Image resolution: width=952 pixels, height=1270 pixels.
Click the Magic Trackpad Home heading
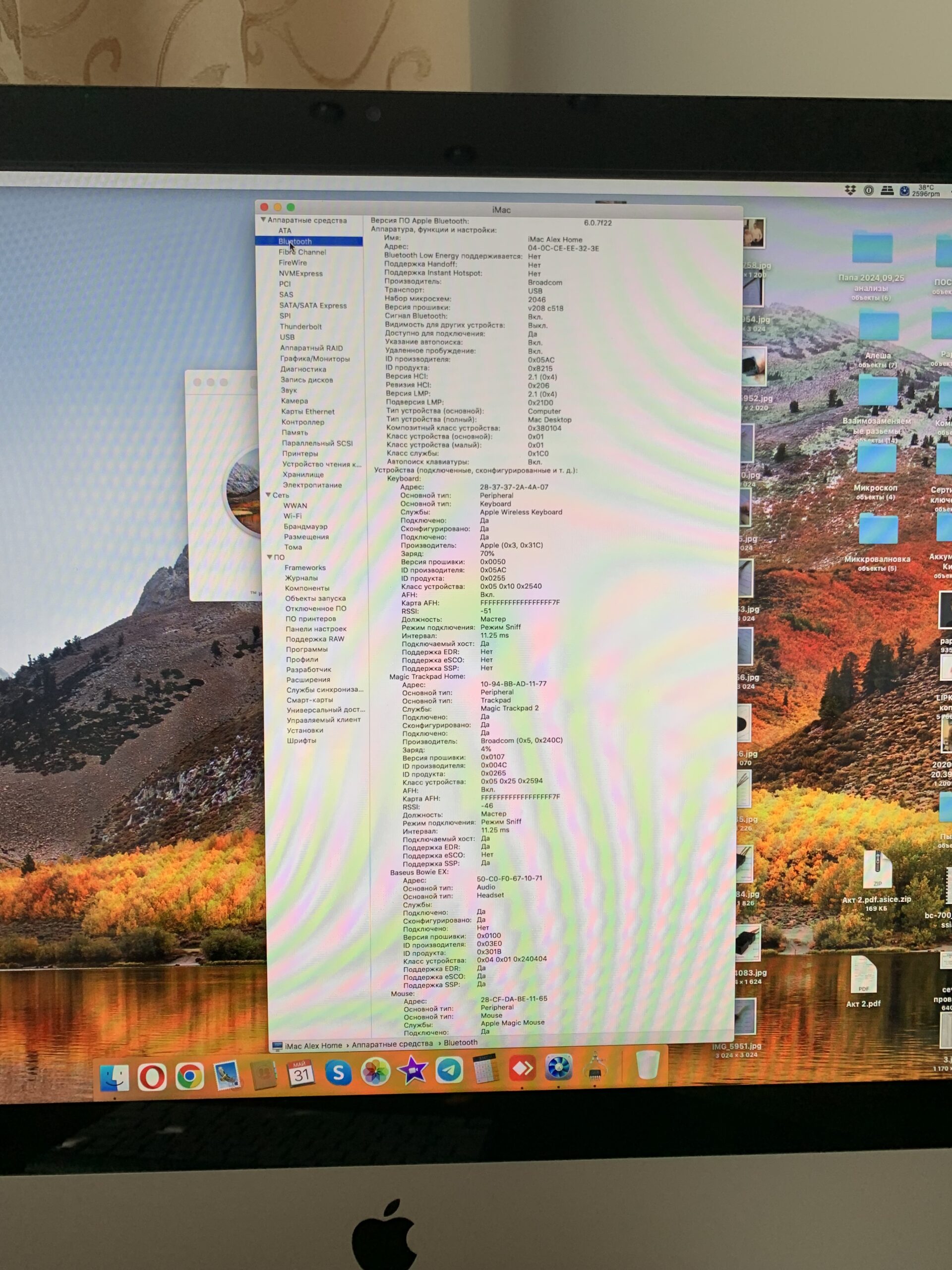pyautogui.click(x=427, y=676)
